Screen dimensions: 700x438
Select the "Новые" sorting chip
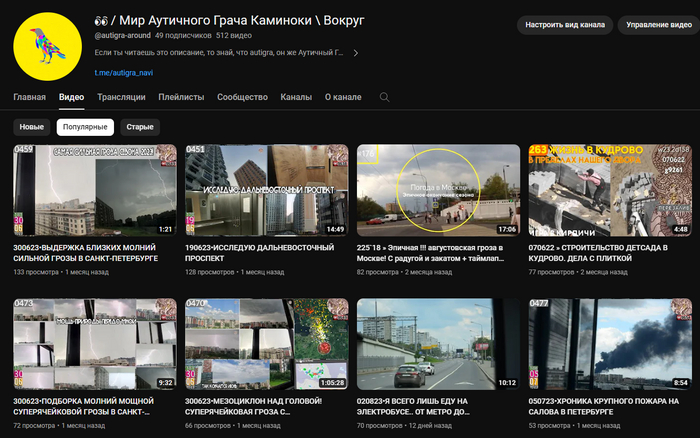click(32, 127)
